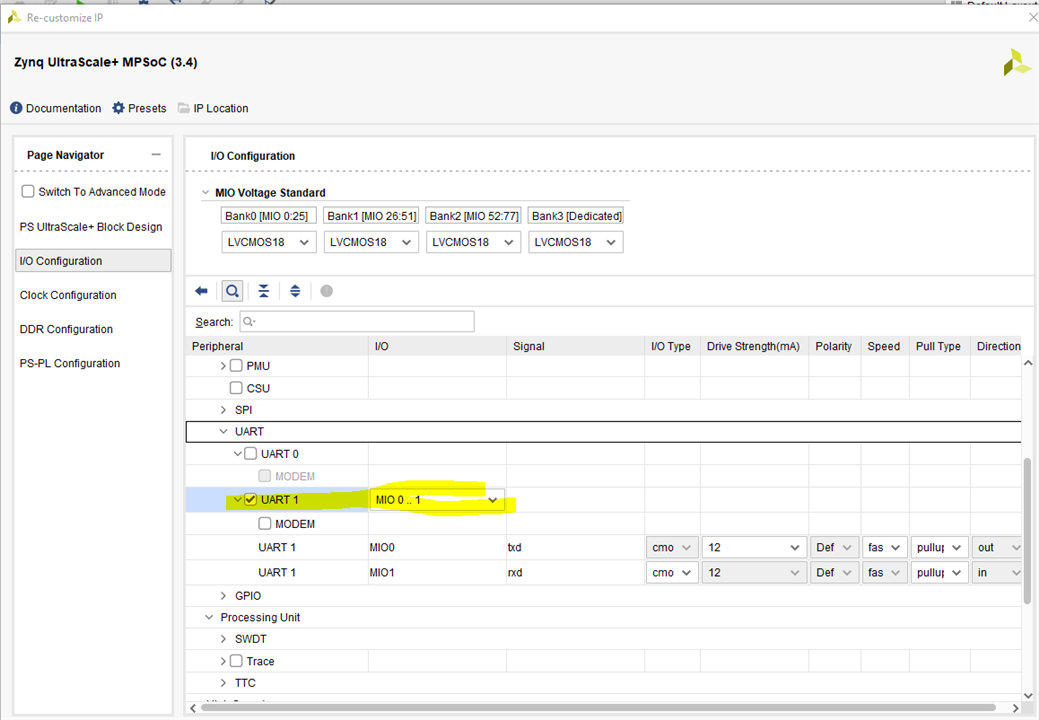
Task: Collapse Page Navigator with minus icon
Action: [155, 155]
